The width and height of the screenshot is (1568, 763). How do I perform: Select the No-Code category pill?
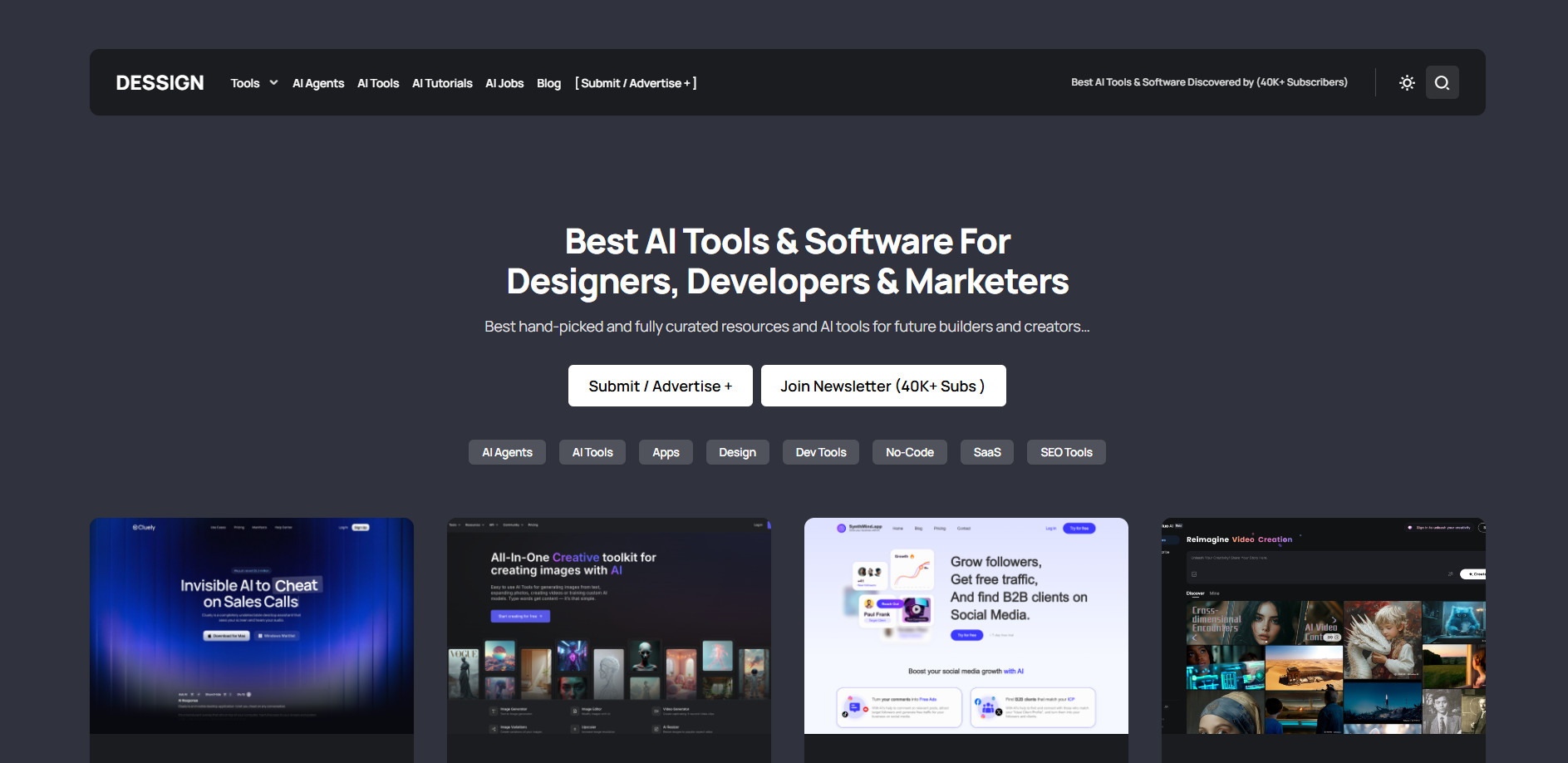click(909, 451)
